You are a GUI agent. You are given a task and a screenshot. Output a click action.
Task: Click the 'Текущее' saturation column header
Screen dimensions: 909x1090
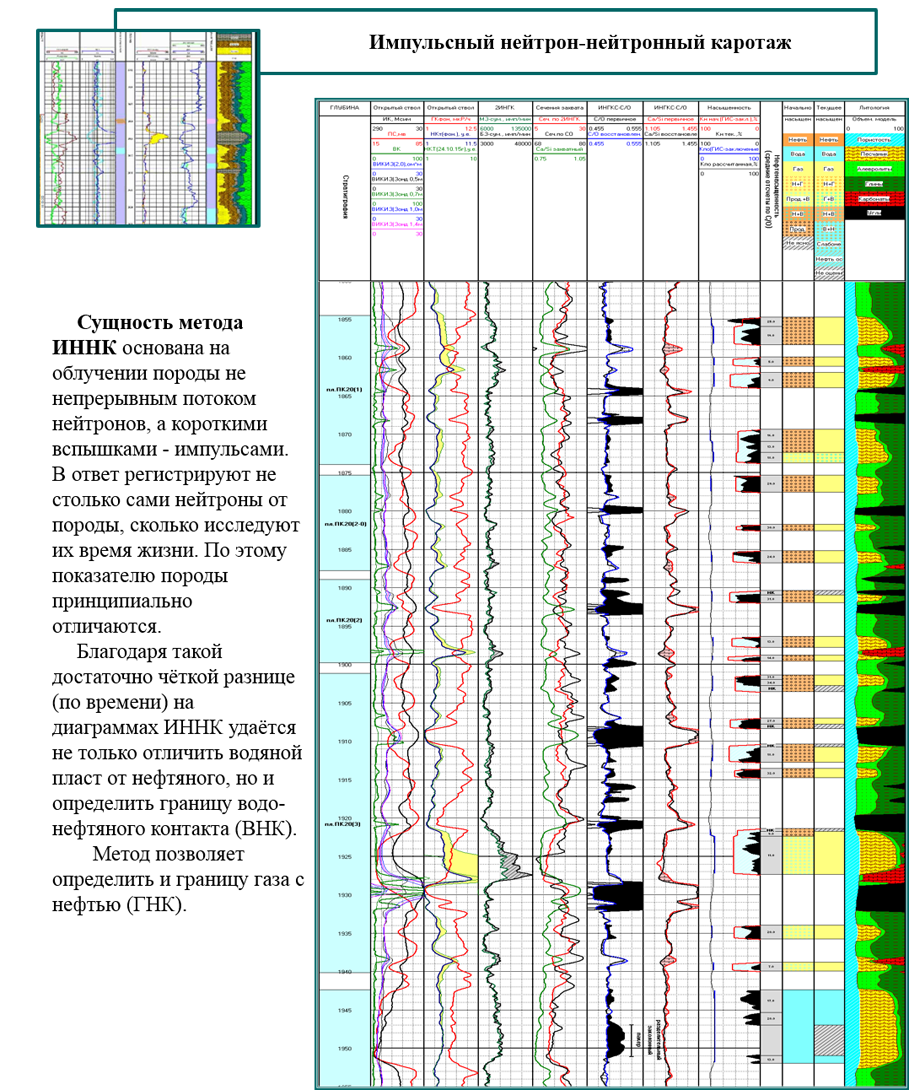(829, 108)
